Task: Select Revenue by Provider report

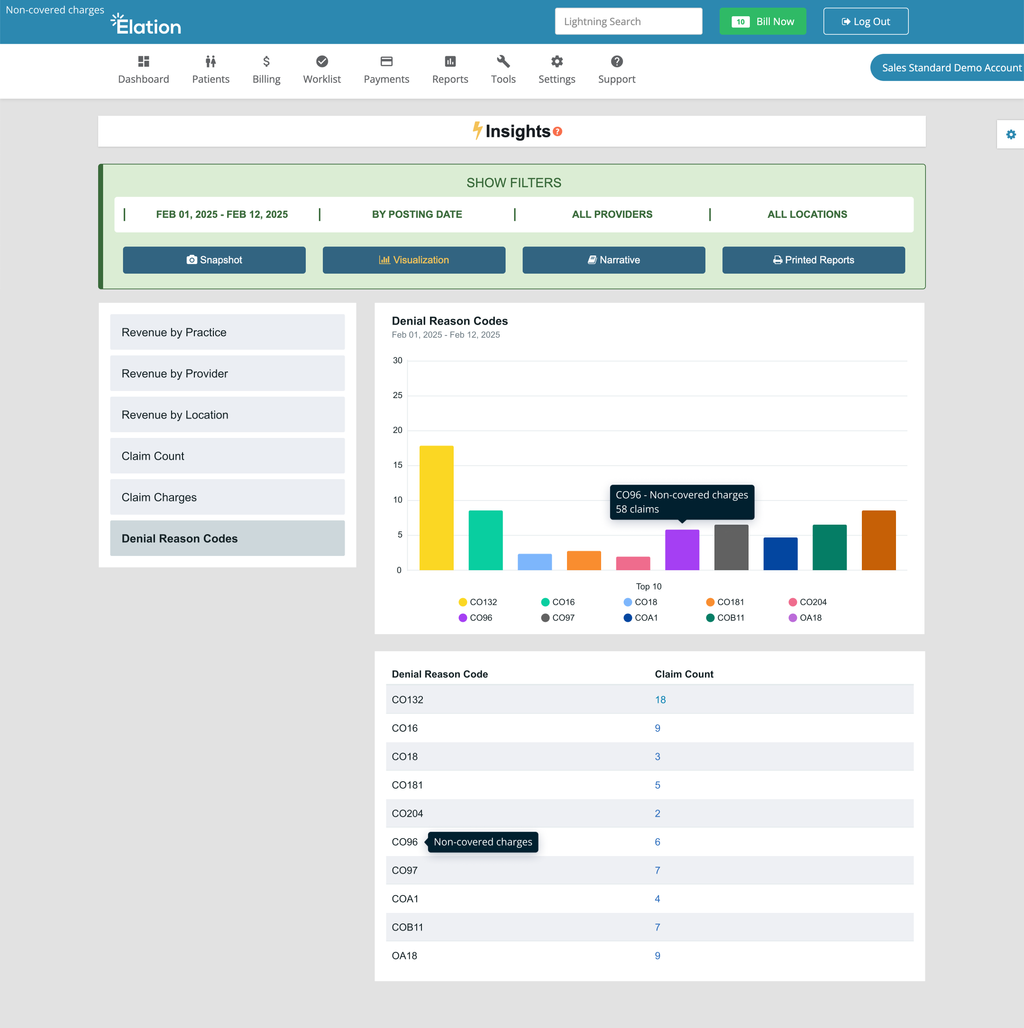Action: click(227, 374)
